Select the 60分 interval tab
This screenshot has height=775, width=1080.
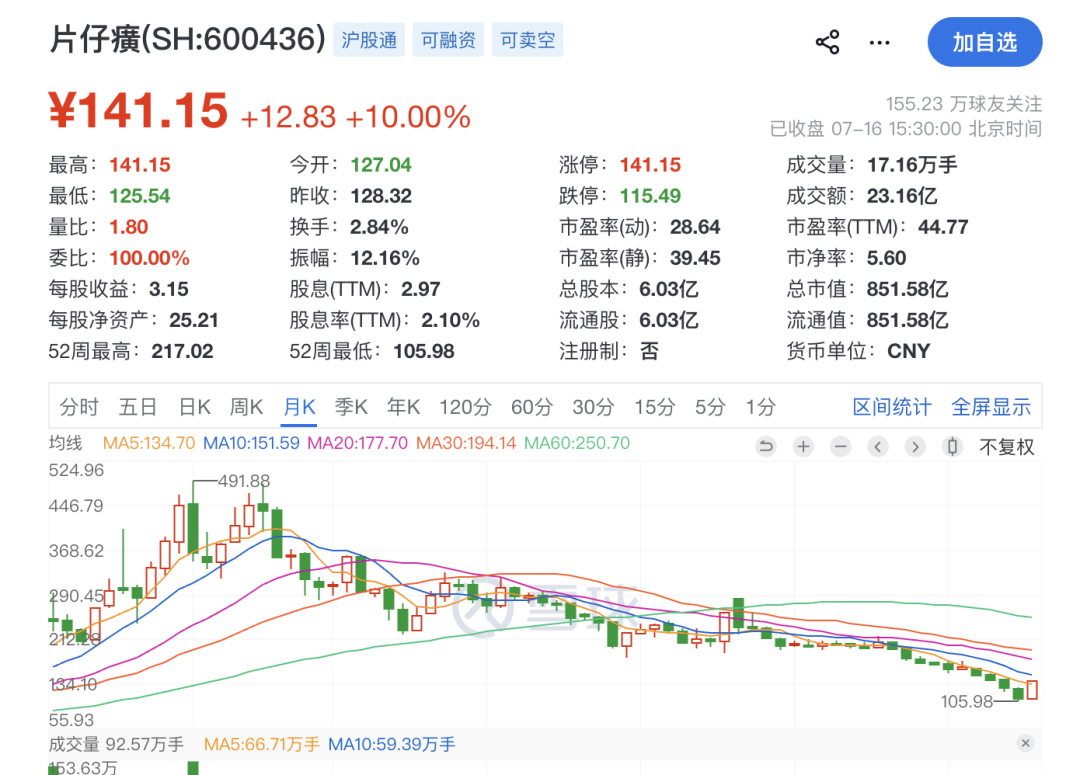(532, 407)
